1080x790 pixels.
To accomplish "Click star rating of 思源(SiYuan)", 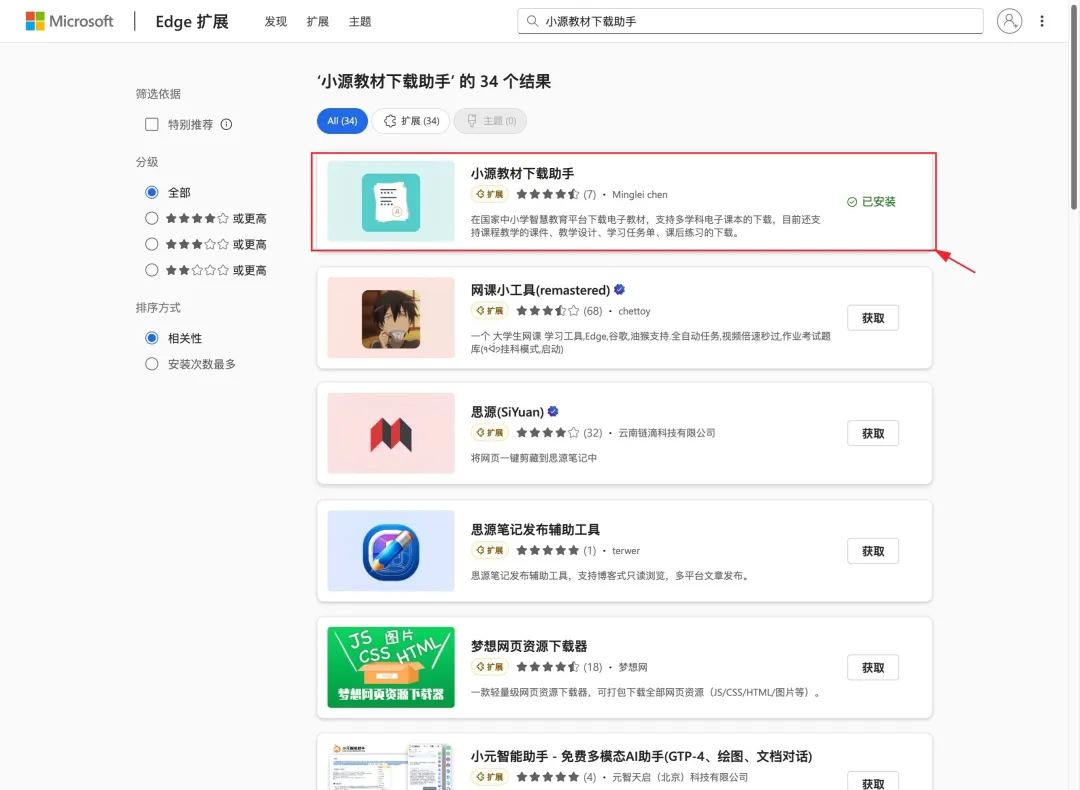I will pos(548,433).
